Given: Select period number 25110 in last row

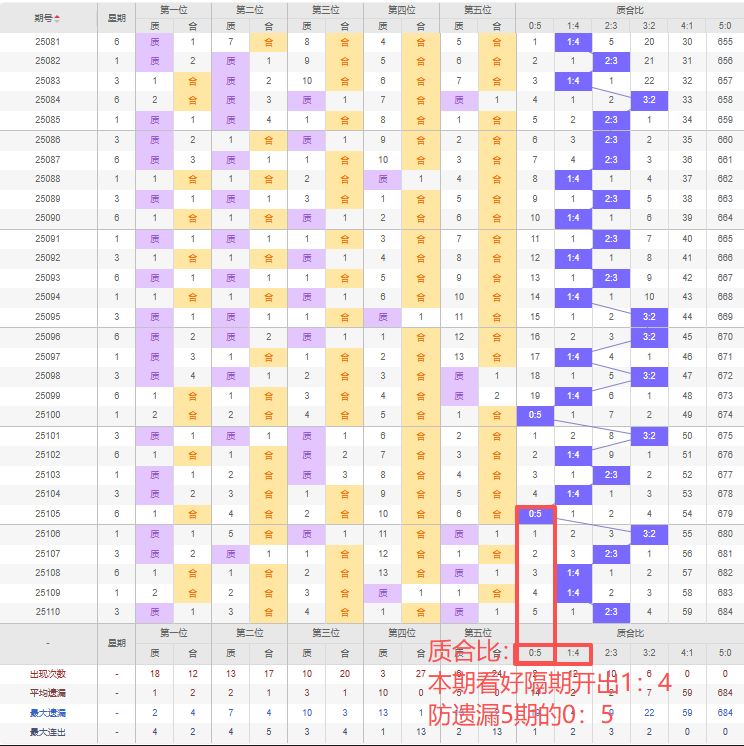Looking at the screenshot, I should pyautogui.click(x=47, y=611).
